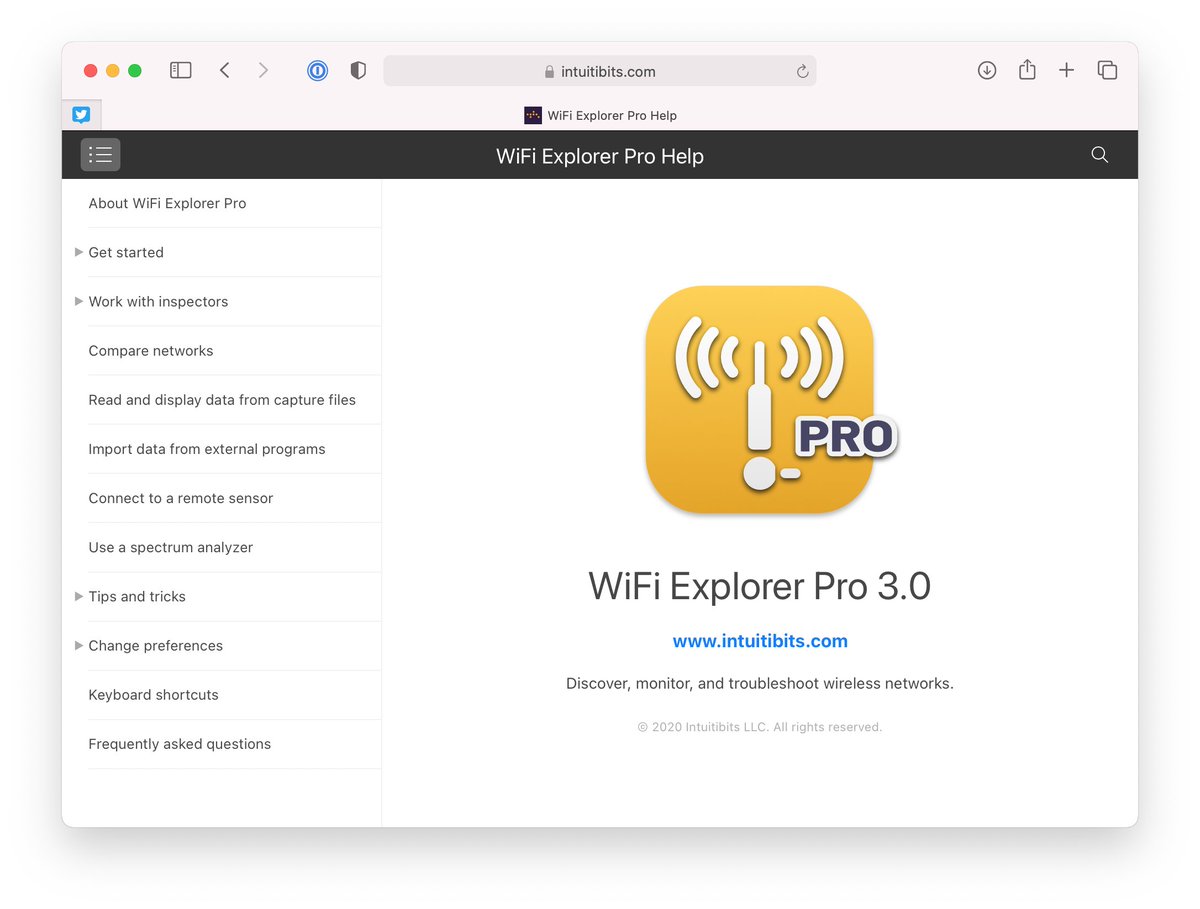
Task: Open Keyboard shortcuts topic
Action: (153, 694)
